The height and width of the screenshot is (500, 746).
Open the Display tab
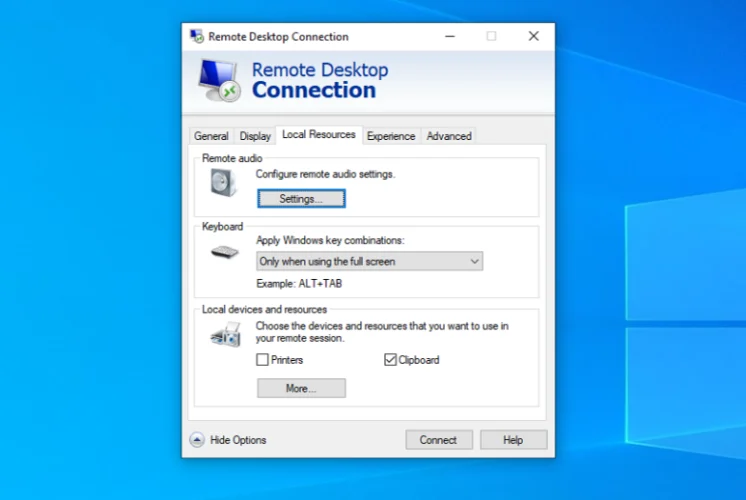point(255,136)
